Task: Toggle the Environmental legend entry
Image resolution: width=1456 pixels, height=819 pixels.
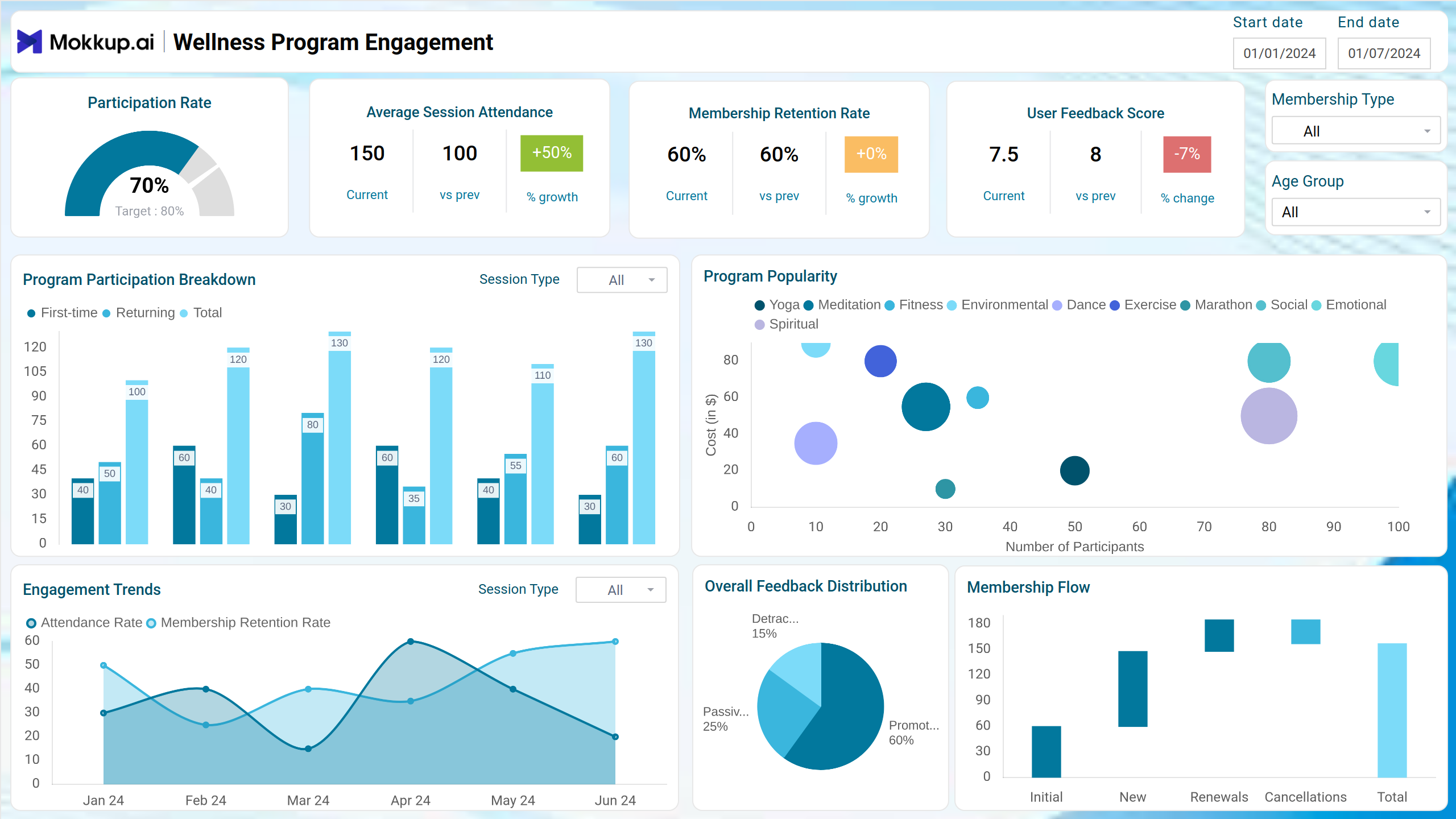Action: pyautogui.click(x=997, y=305)
